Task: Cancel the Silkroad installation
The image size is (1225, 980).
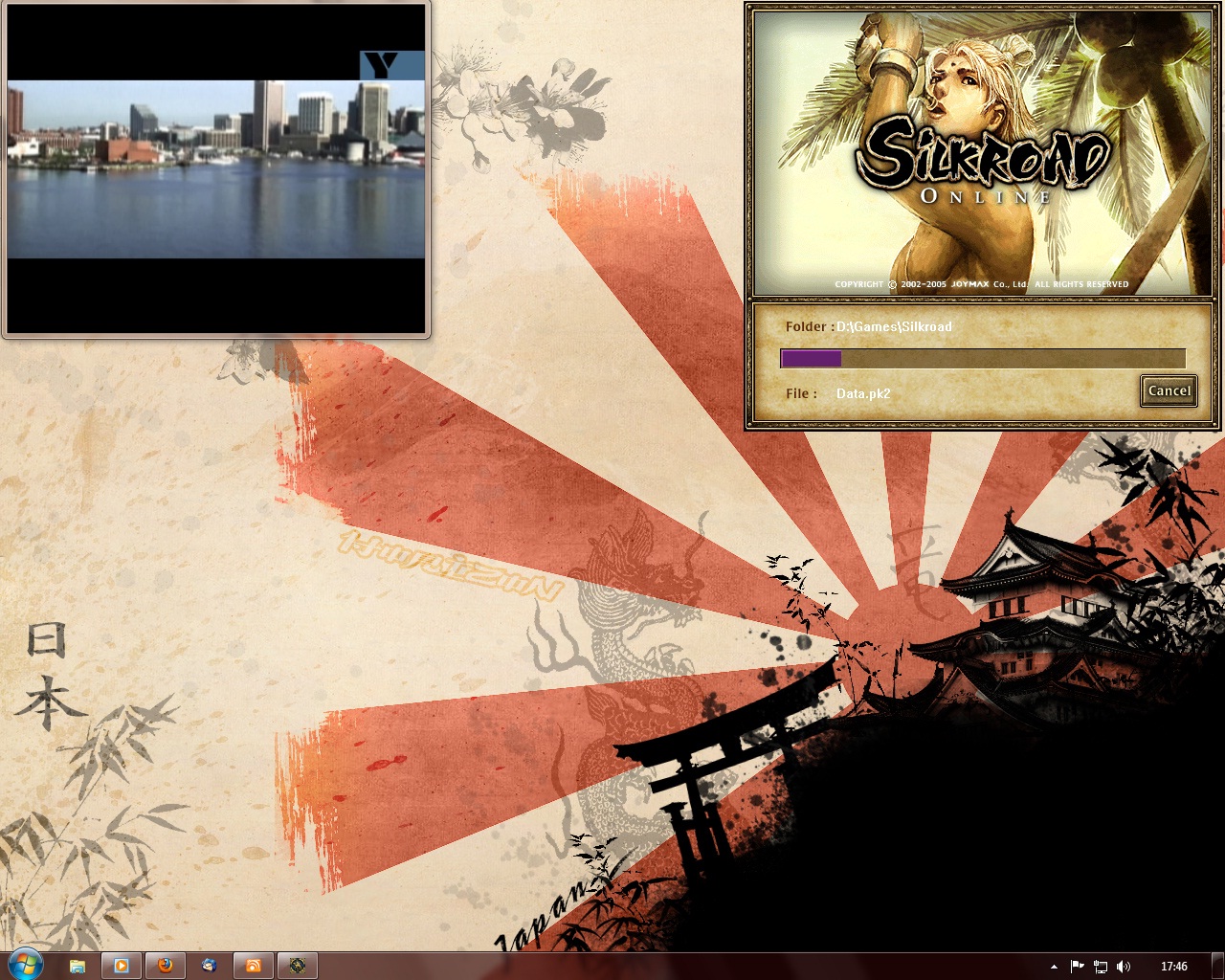Action: [x=1169, y=390]
